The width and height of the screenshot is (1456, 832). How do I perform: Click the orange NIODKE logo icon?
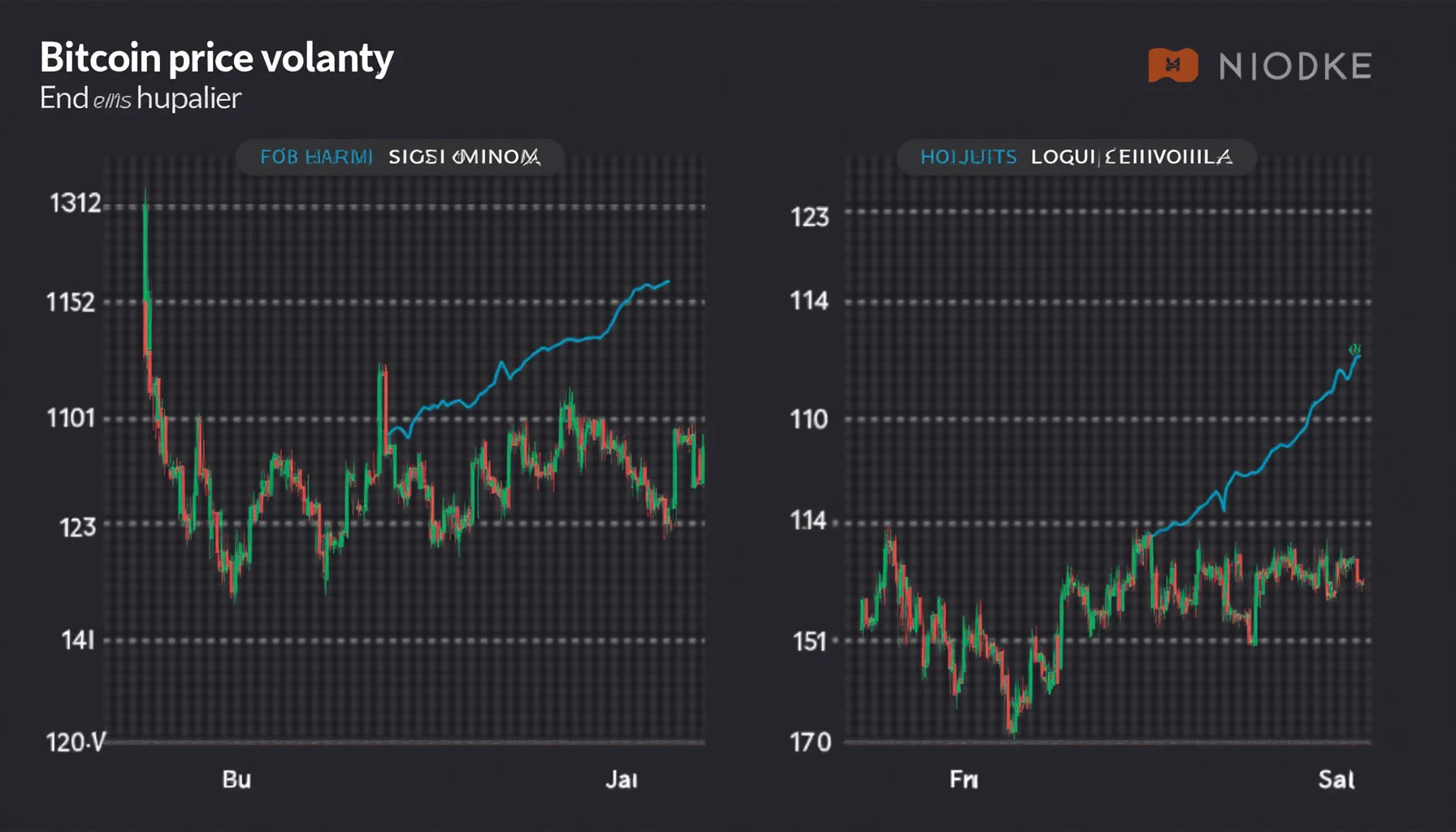point(1172,66)
